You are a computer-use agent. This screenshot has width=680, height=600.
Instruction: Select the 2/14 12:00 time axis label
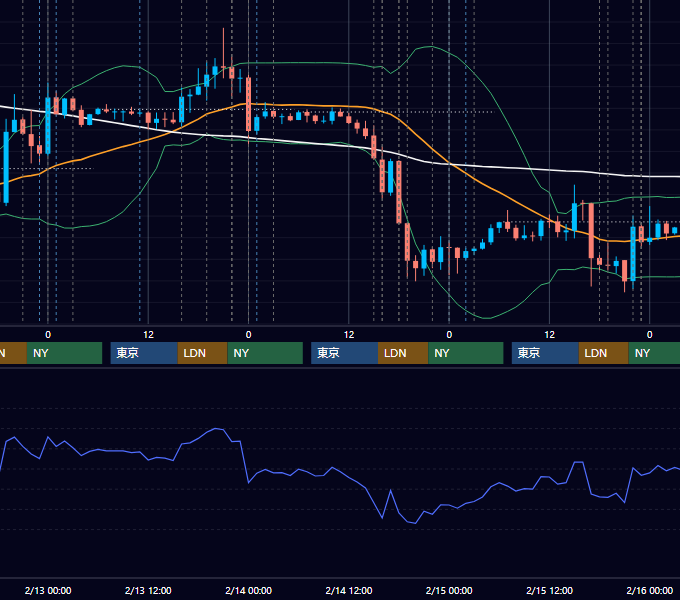pyautogui.click(x=349, y=590)
